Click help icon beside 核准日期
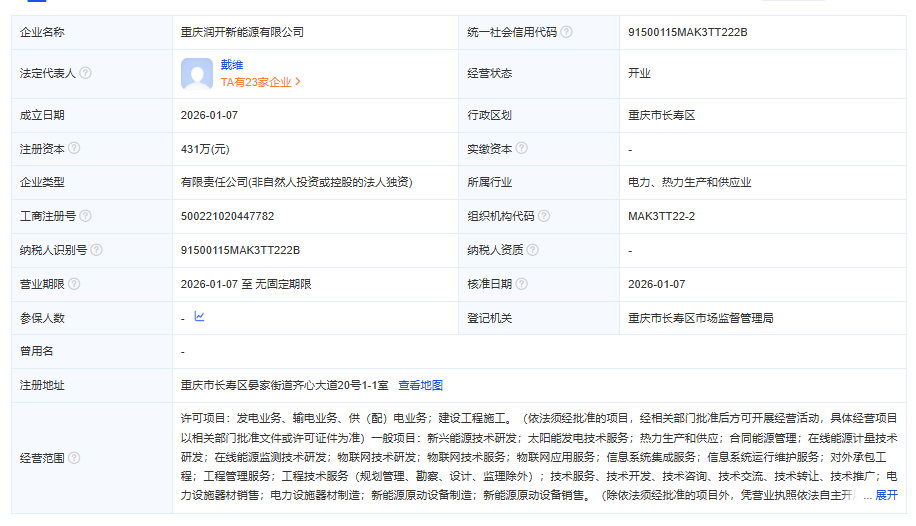Viewport: 916px width, 526px height. [520, 284]
